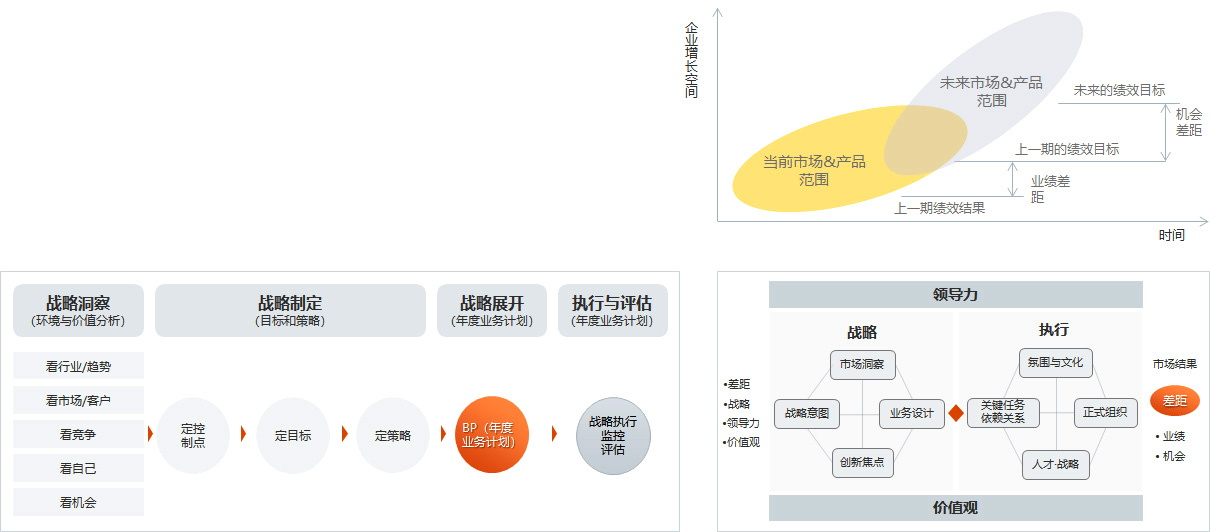The width and height of the screenshot is (1210, 532).
Task: Click the 看市场/客户 item
Action: 79,400
